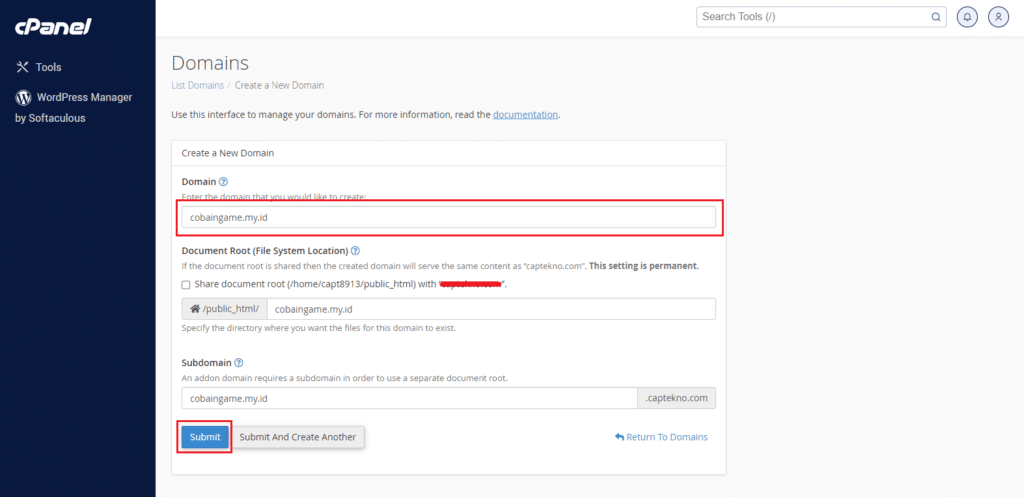Click the document root directory field

pos(491,309)
